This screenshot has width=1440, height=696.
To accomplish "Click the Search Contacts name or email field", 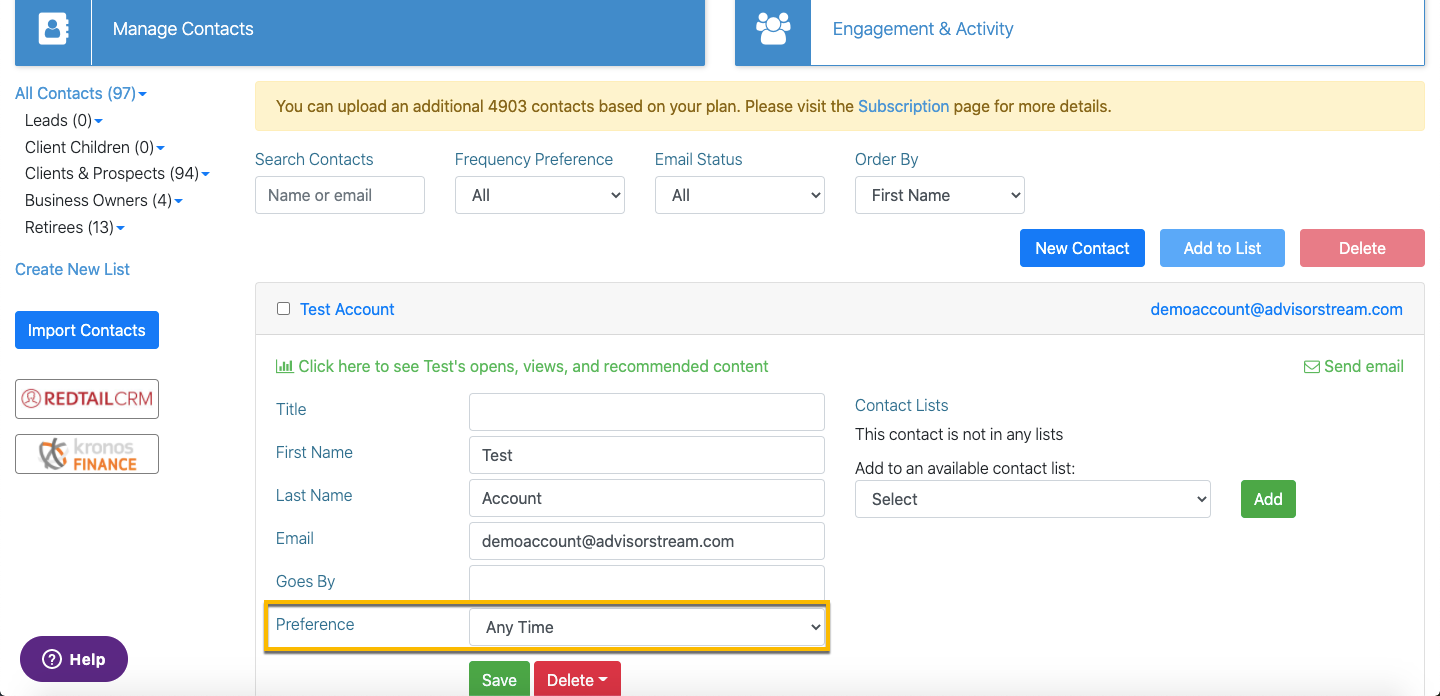I will pos(340,195).
